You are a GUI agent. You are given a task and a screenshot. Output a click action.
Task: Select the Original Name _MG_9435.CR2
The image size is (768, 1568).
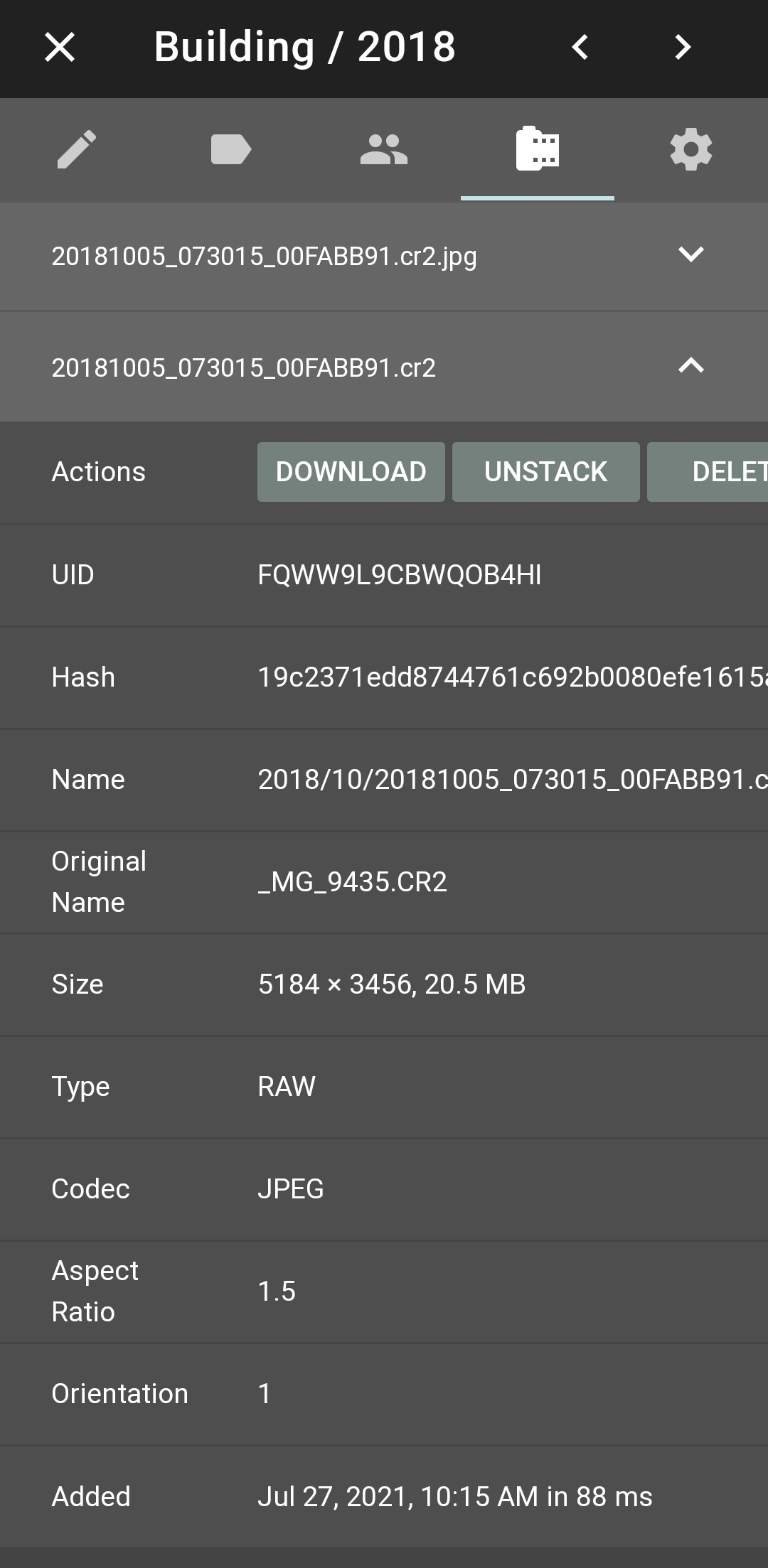pyautogui.click(x=353, y=881)
